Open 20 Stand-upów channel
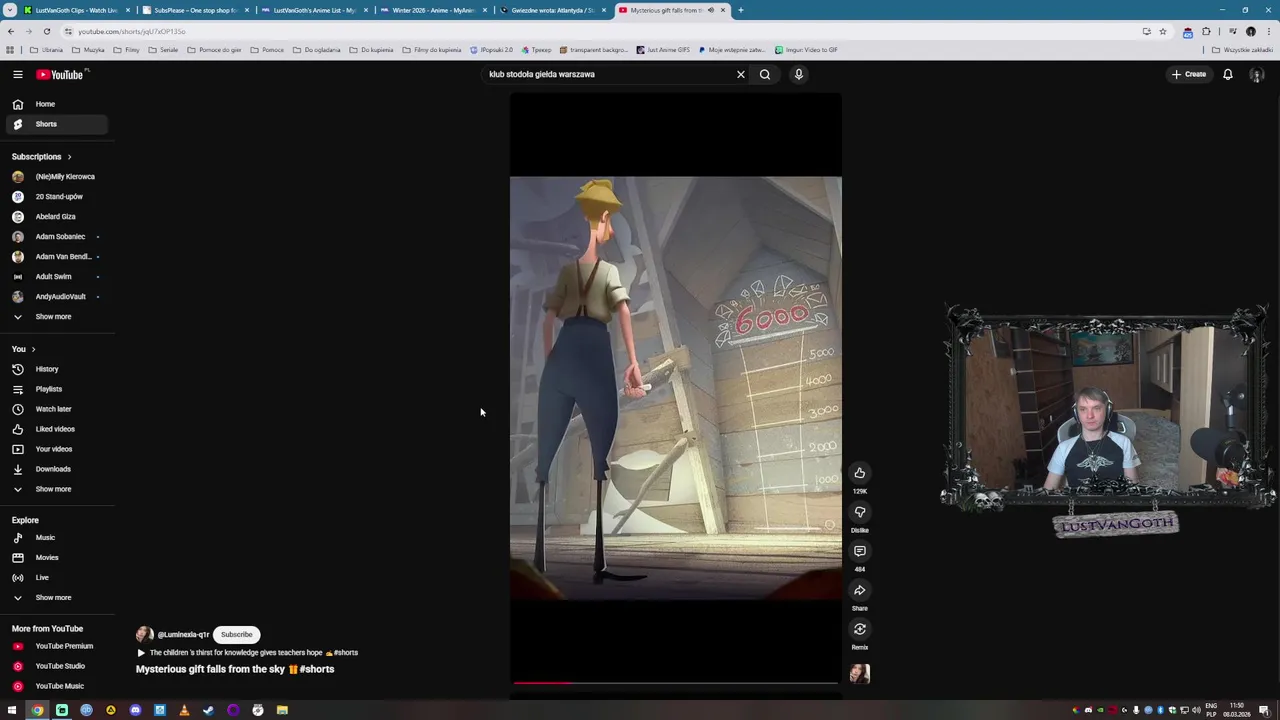This screenshot has height=720, width=1280. pos(55,197)
